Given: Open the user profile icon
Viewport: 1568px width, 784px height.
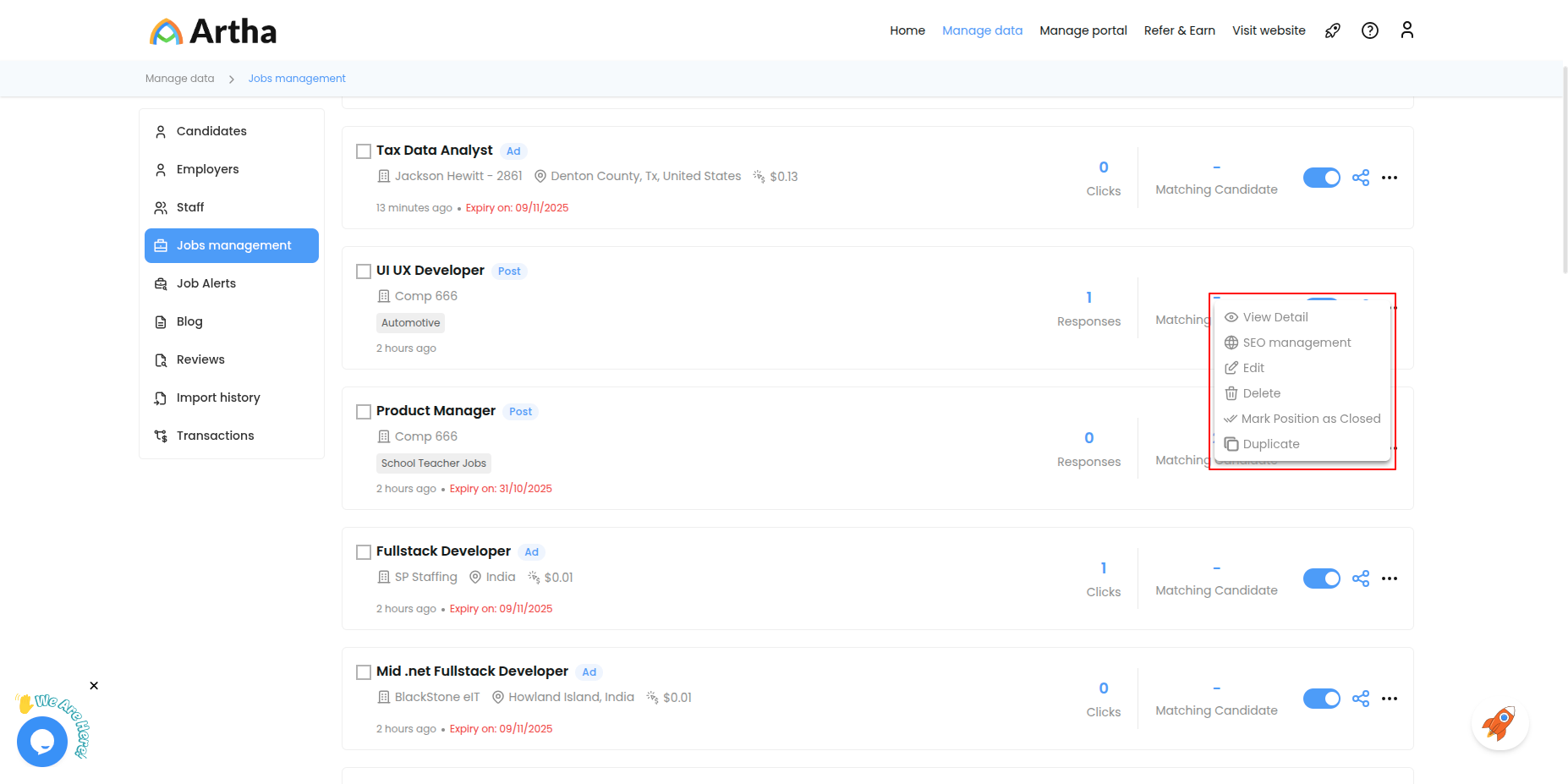Looking at the screenshot, I should [x=1406, y=30].
